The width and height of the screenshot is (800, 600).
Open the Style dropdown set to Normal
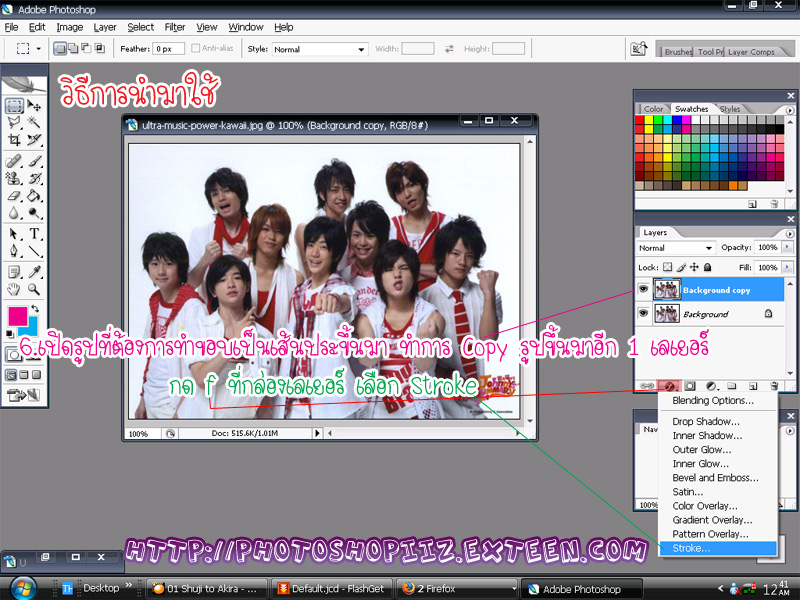320,49
